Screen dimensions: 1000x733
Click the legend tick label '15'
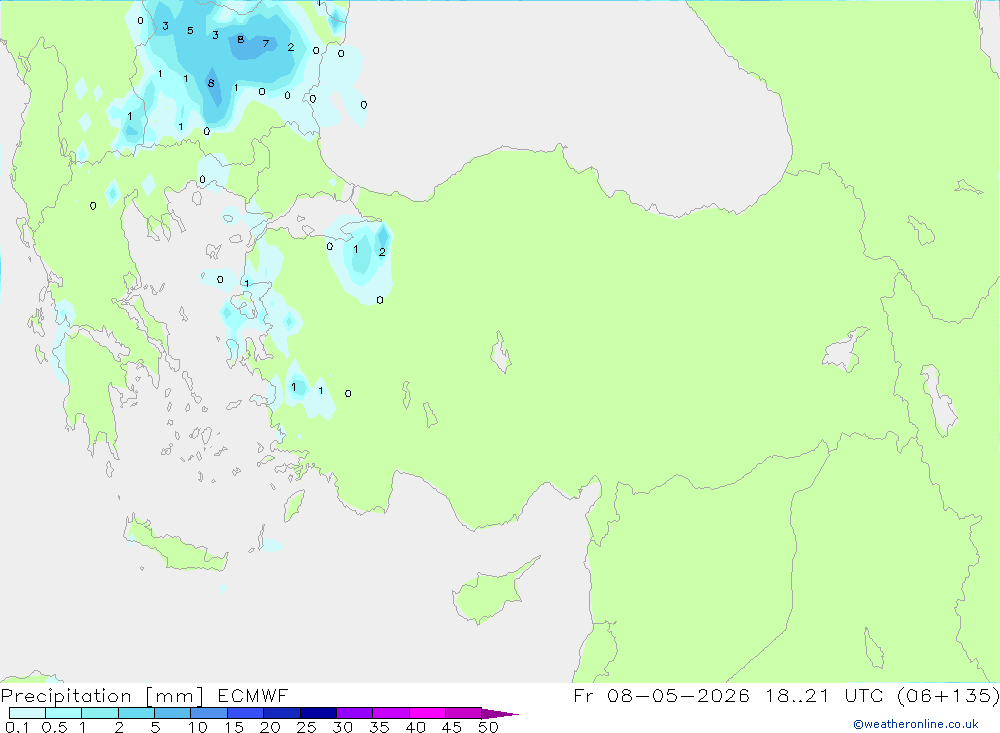[233, 727]
